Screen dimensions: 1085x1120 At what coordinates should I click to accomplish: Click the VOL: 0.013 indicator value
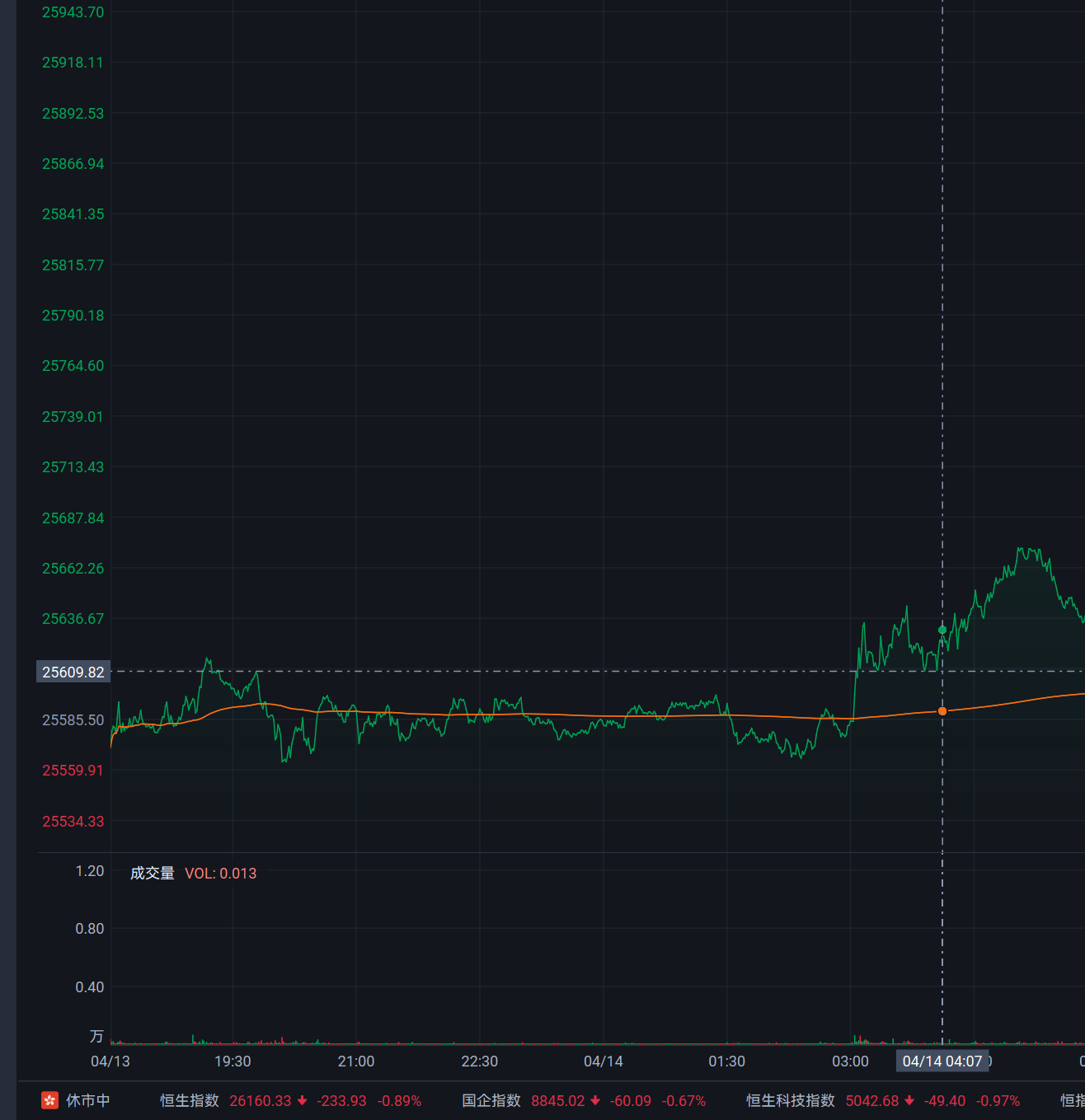(x=220, y=873)
